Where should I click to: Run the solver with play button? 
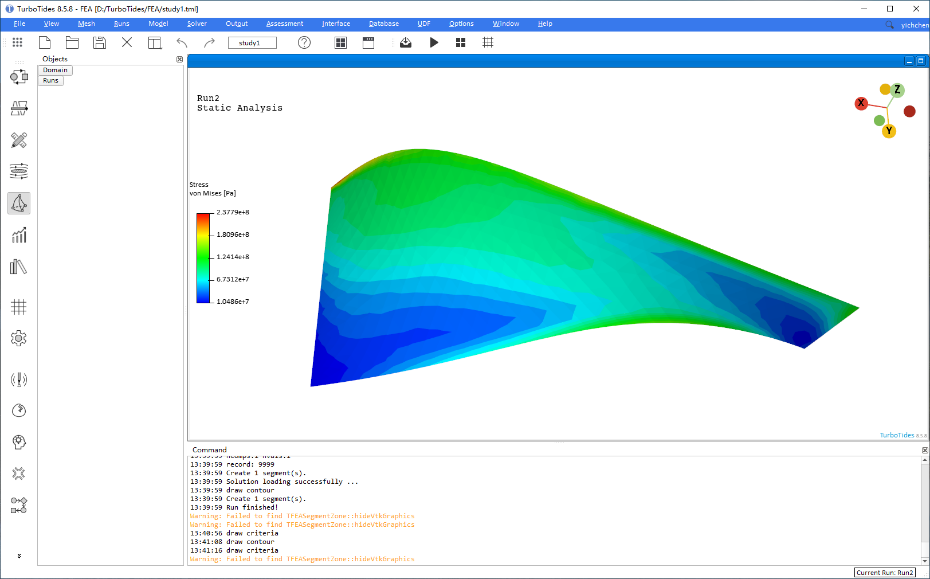[434, 43]
